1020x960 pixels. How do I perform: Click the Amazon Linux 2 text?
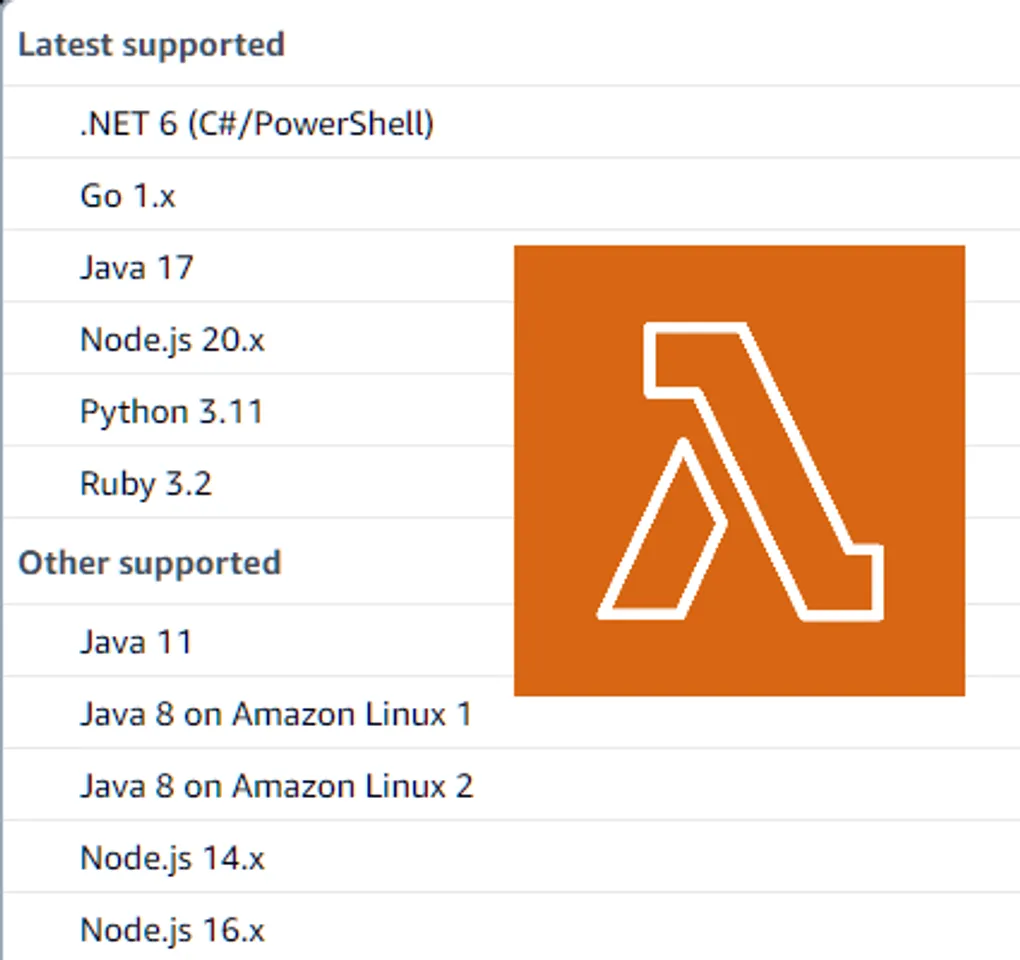click(352, 786)
